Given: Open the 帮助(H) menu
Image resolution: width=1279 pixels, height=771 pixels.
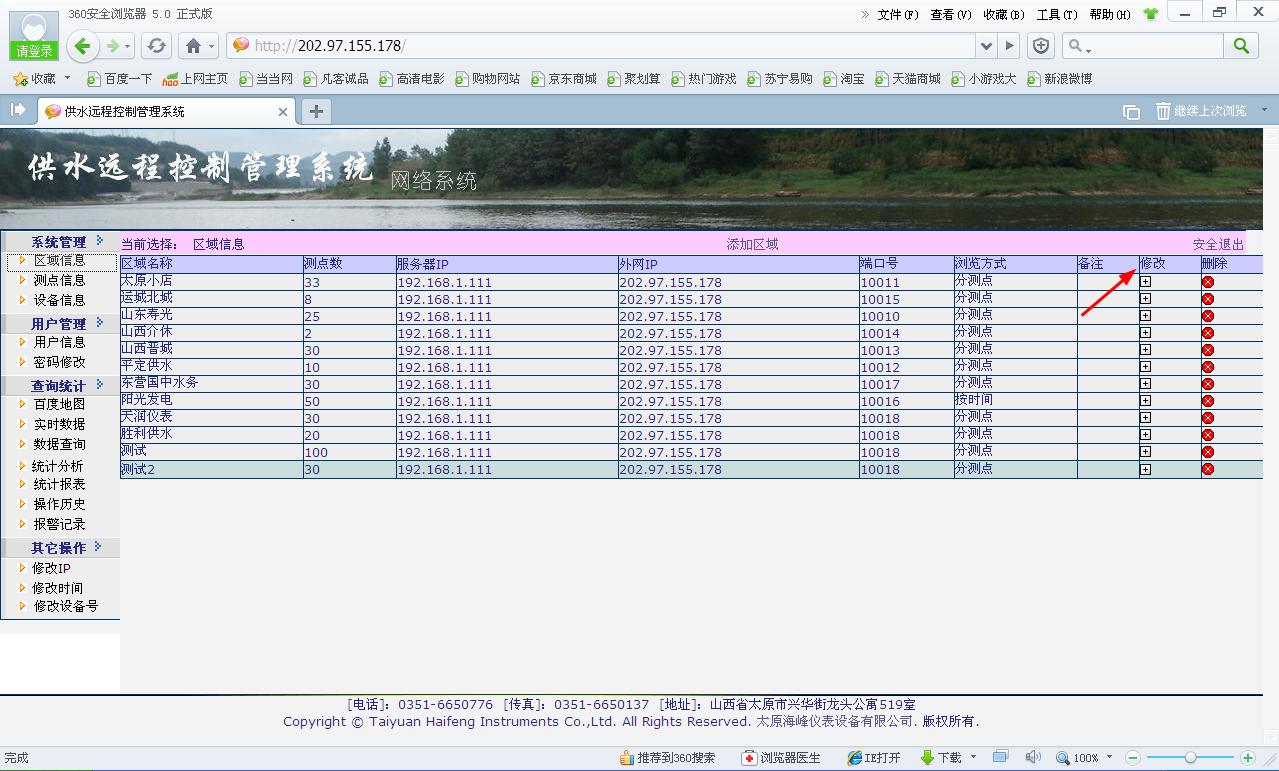Looking at the screenshot, I should coord(1110,15).
